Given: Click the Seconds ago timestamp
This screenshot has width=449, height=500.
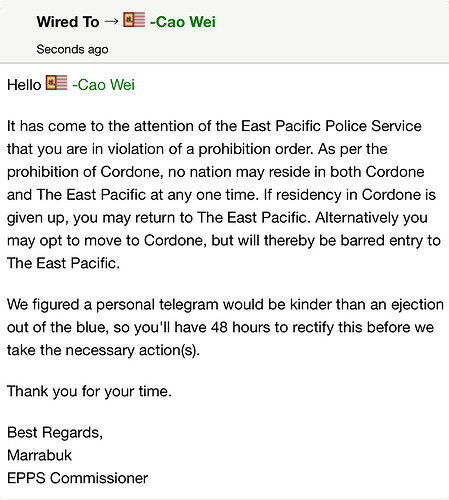Looking at the screenshot, I should click(72, 49).
